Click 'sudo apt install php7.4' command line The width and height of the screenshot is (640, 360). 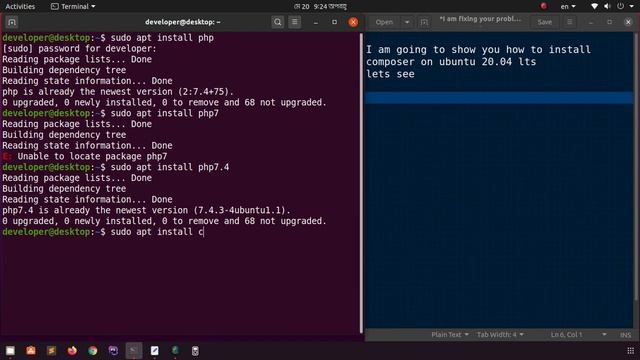click(116, 167)
